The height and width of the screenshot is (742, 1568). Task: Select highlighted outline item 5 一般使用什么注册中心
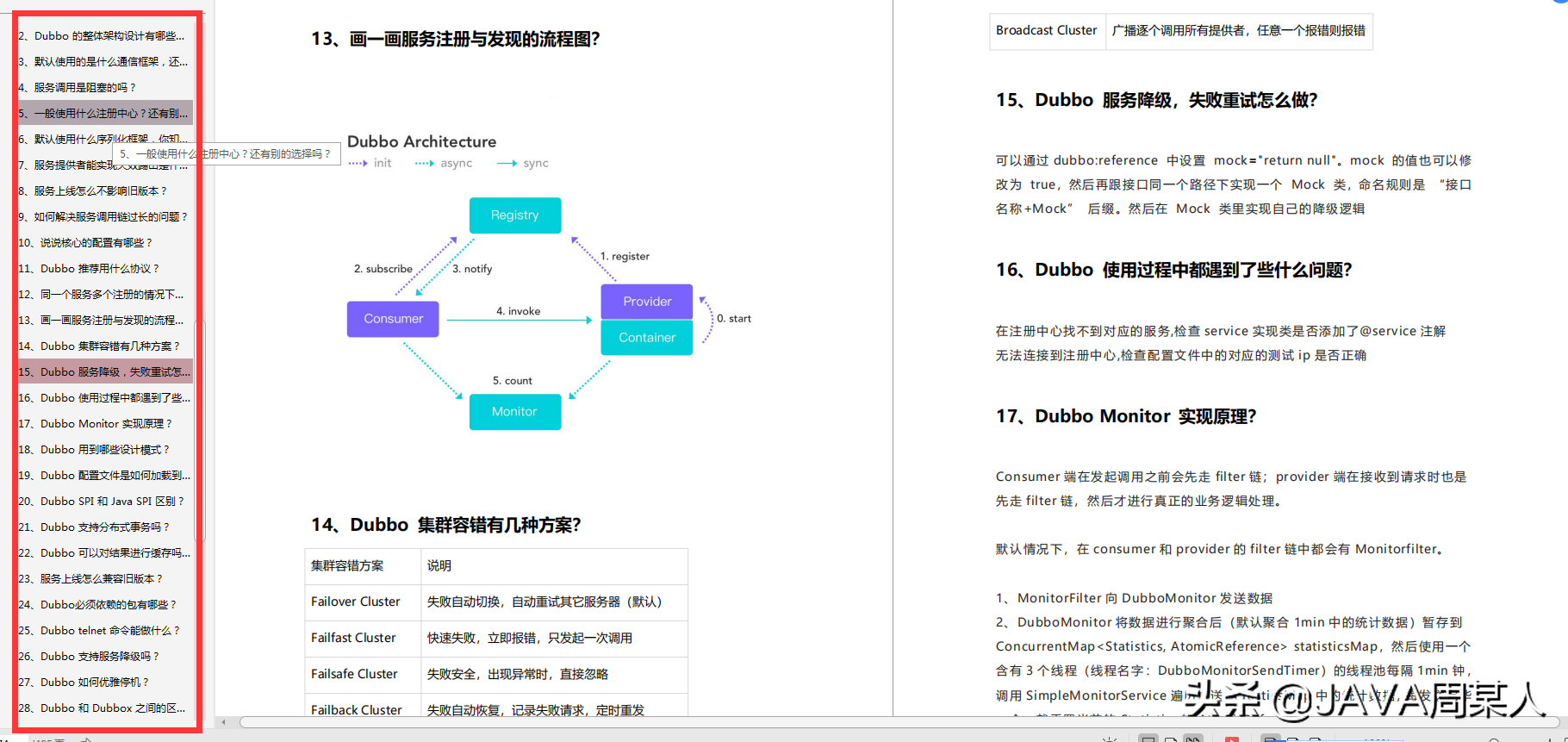(104, 113)
